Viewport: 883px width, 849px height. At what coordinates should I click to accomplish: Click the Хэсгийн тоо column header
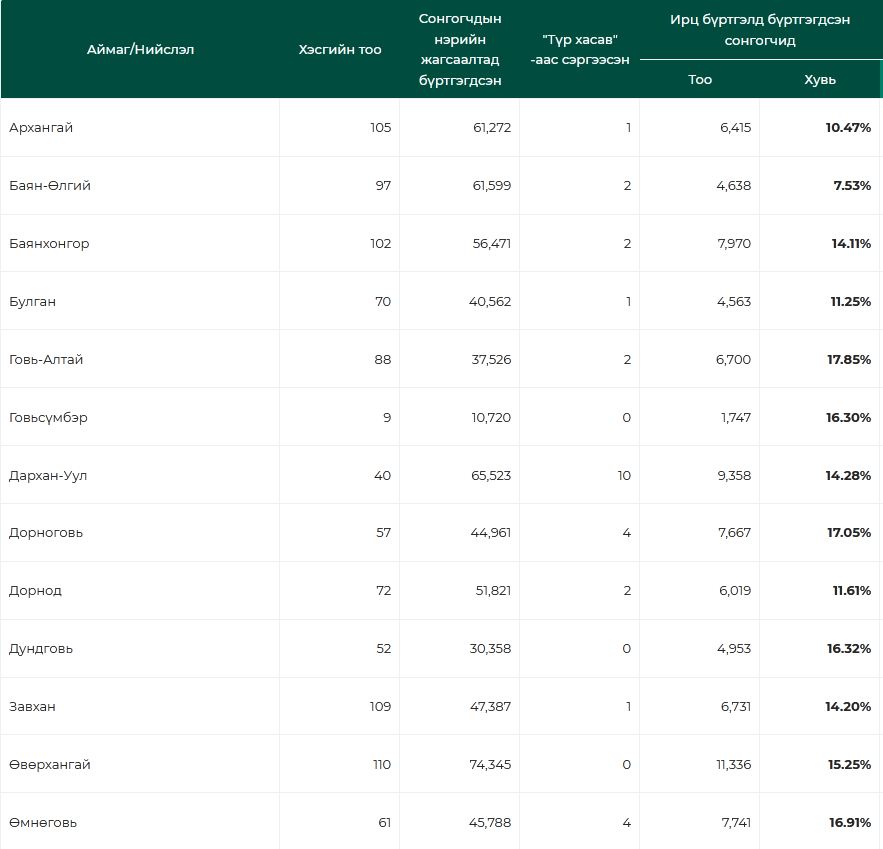(340, 50)
